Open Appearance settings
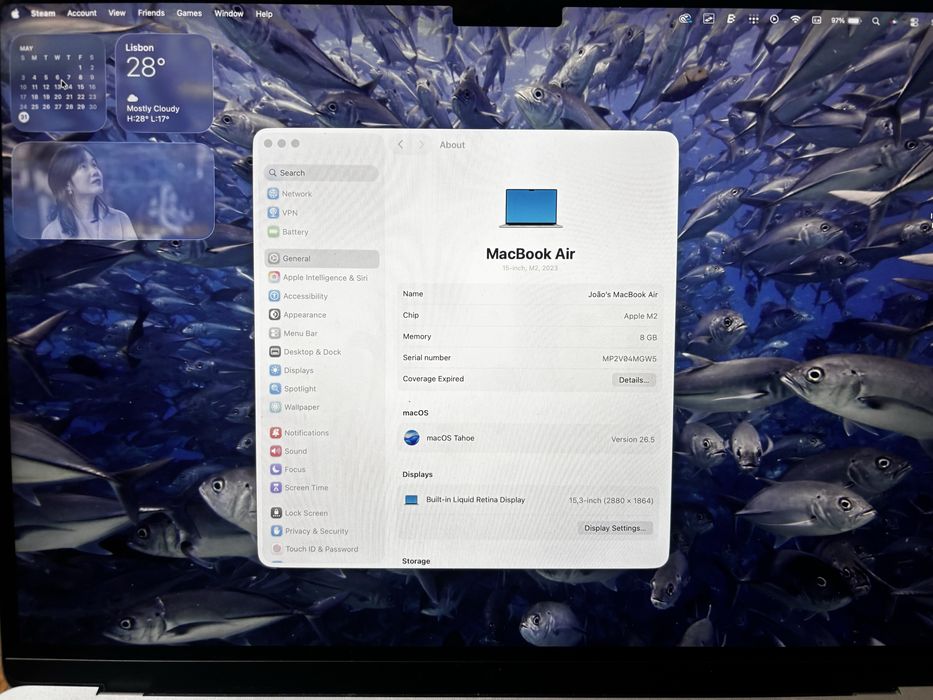933x700 pixels. click(298, 314)
